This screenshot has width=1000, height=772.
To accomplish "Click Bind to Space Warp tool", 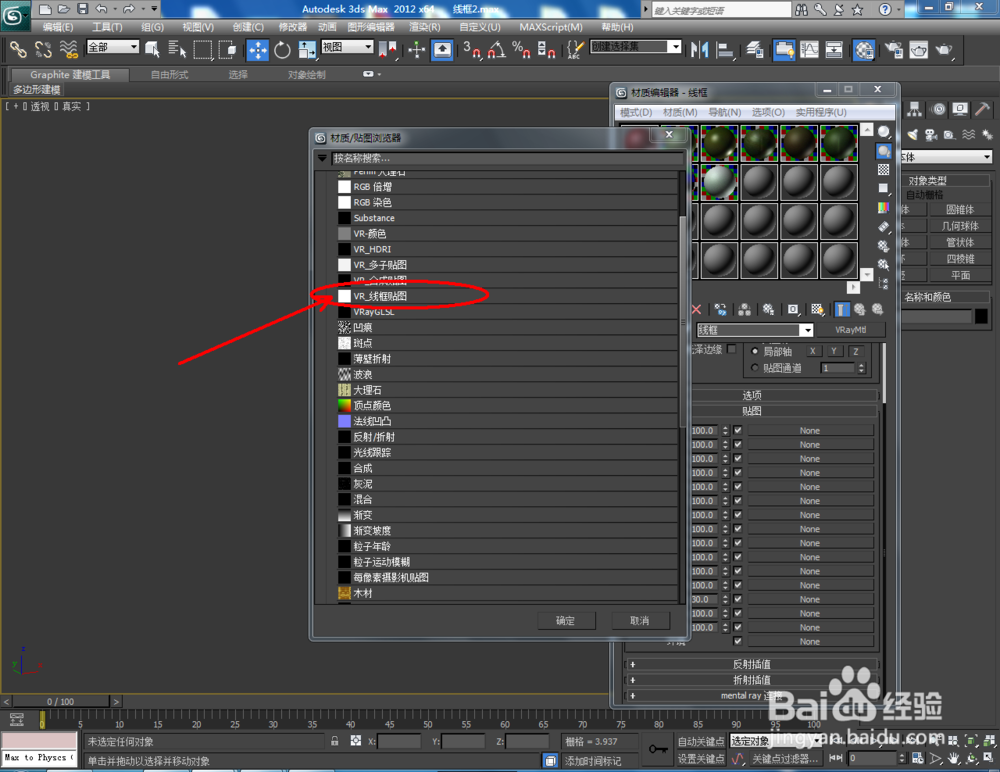I will click(68, 50).
